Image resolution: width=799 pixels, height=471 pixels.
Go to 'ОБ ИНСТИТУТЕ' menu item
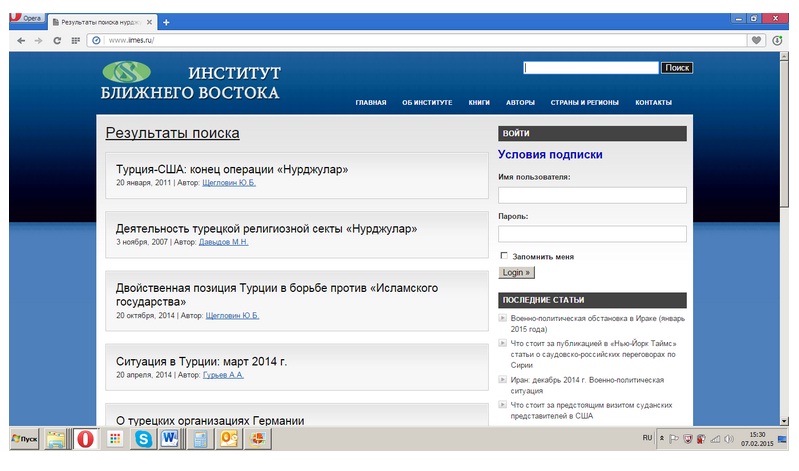[x=427, y=103]
